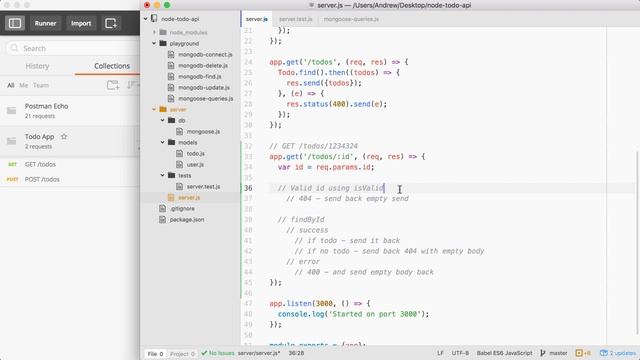Select server.js in tree view
Screen dimensions: 640x360
tap(189, 198)
